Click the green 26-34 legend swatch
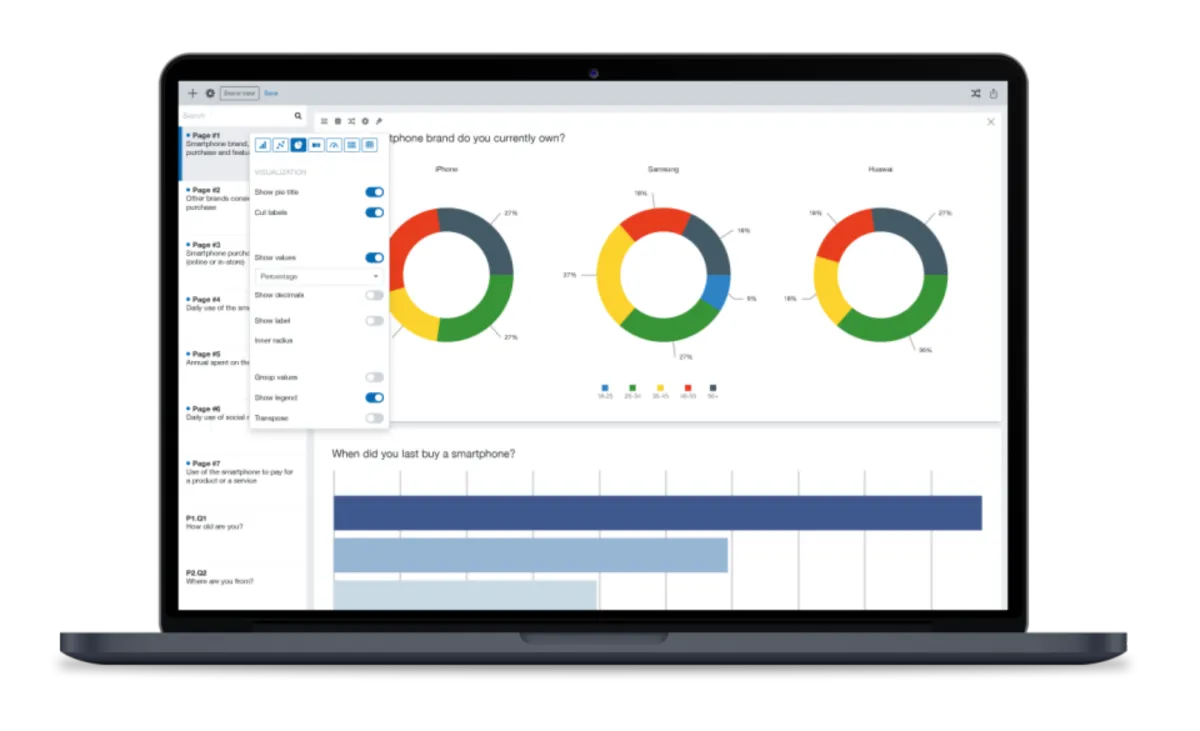 633,388
